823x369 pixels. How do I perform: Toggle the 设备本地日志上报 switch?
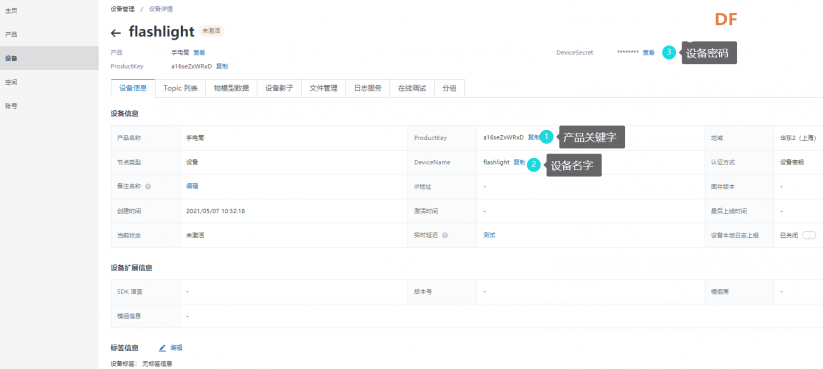pos(809,235)
